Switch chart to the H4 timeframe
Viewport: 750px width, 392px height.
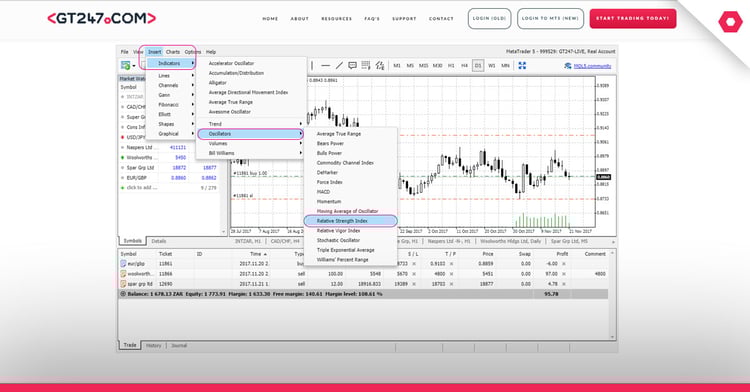tap(464, 65)
